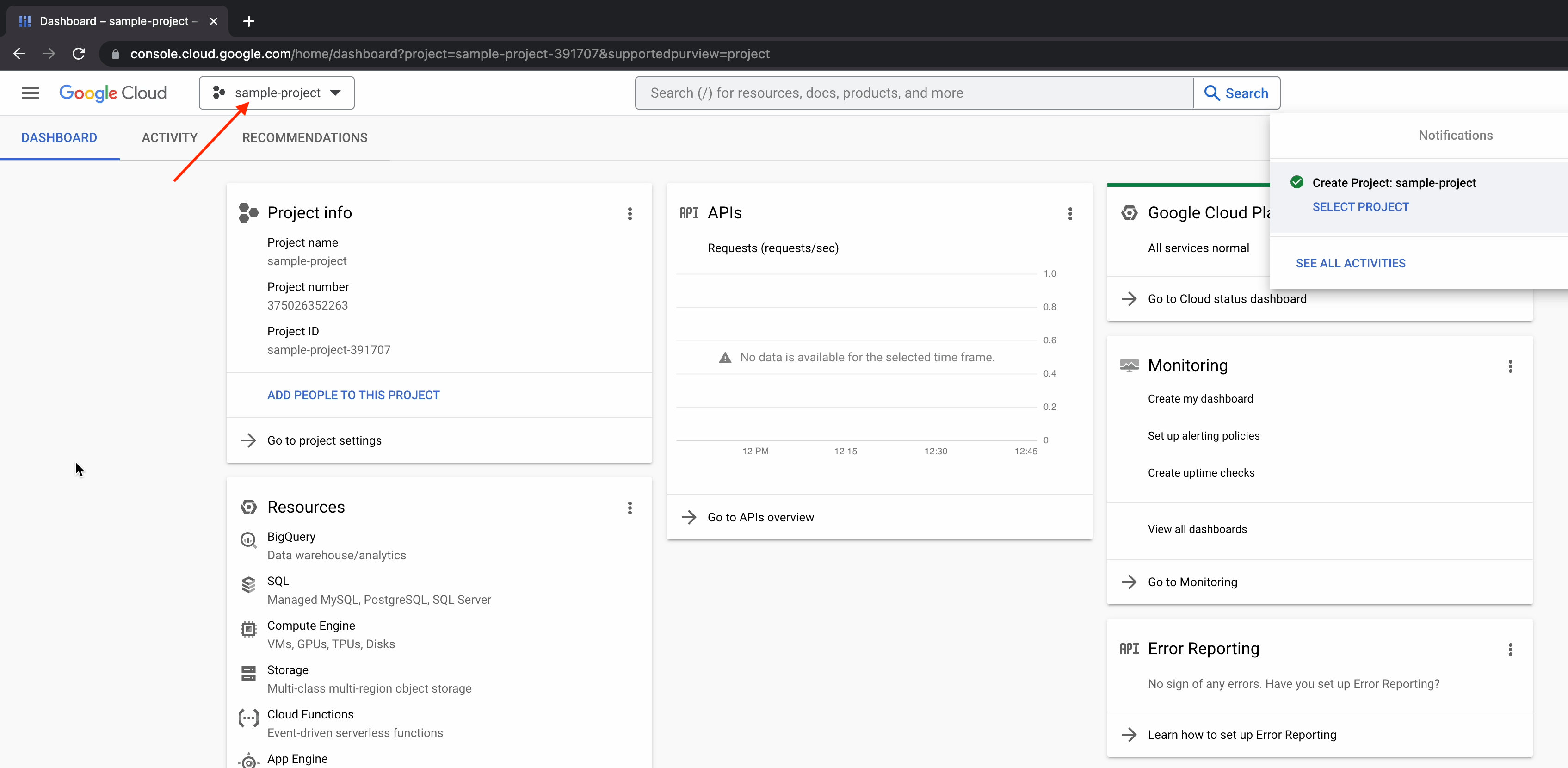Open the Project info card options menu
The image size is (1568, 768).
coord(630,213)
